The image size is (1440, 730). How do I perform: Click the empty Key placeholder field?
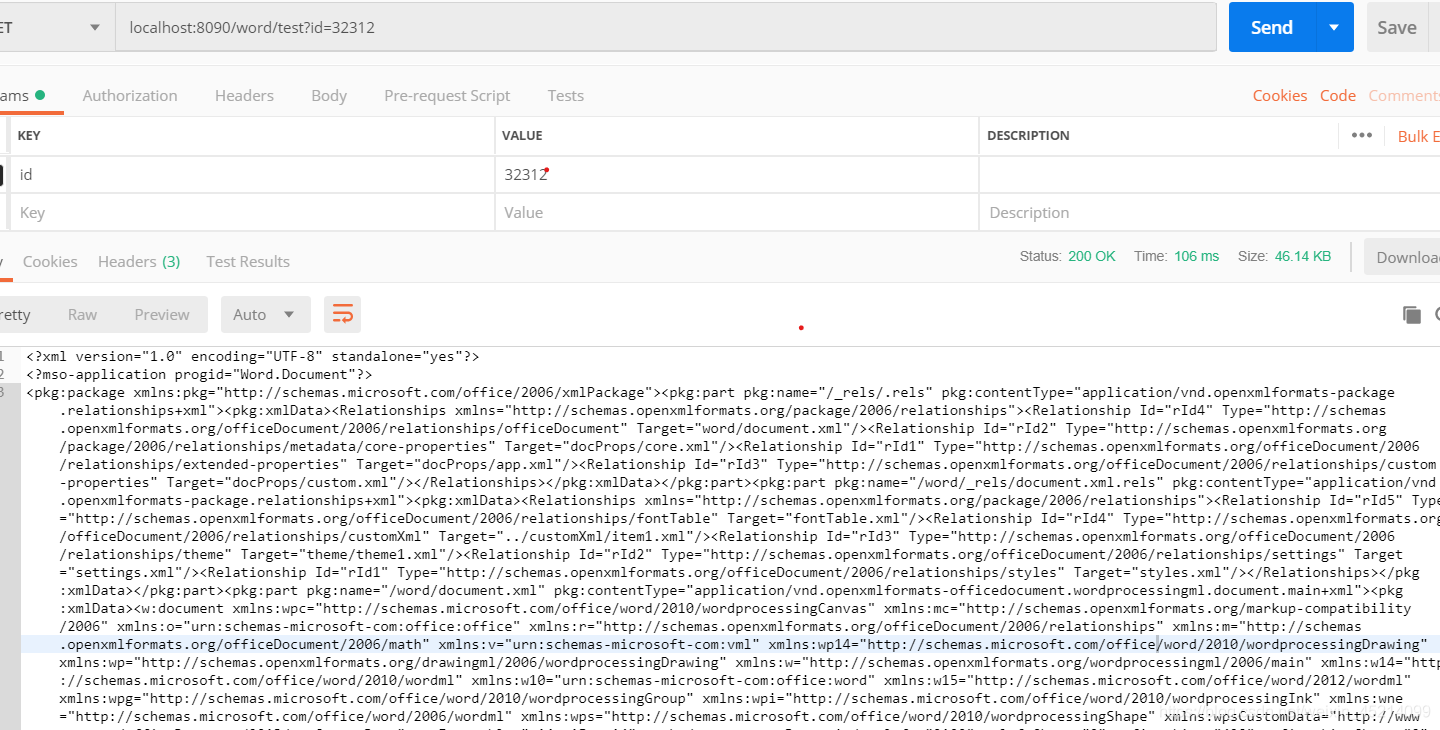[252, 213]
